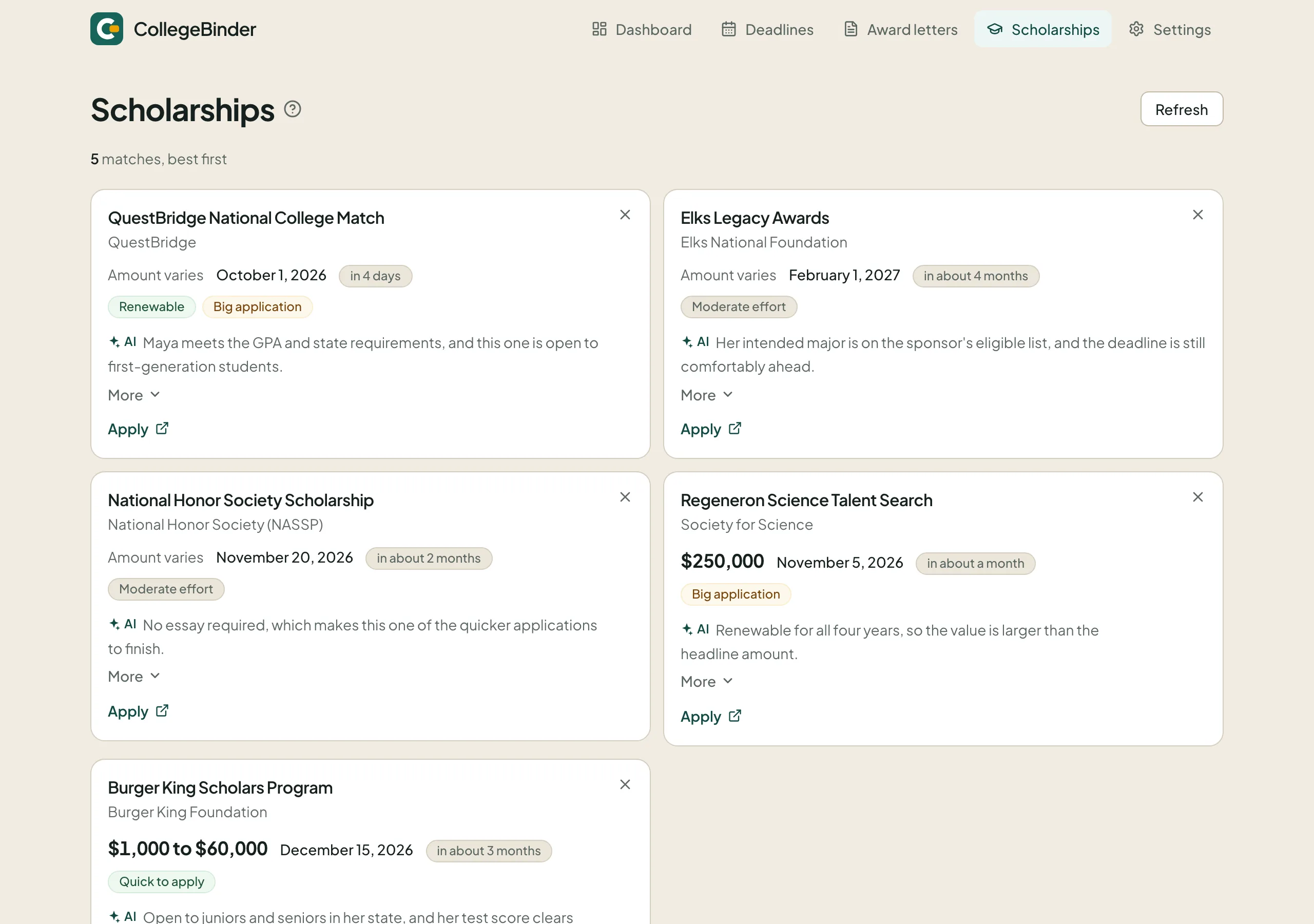This screenshot has width=1314, height=924.
Task: Click the Refresh button
Action: click(1181, 109)
